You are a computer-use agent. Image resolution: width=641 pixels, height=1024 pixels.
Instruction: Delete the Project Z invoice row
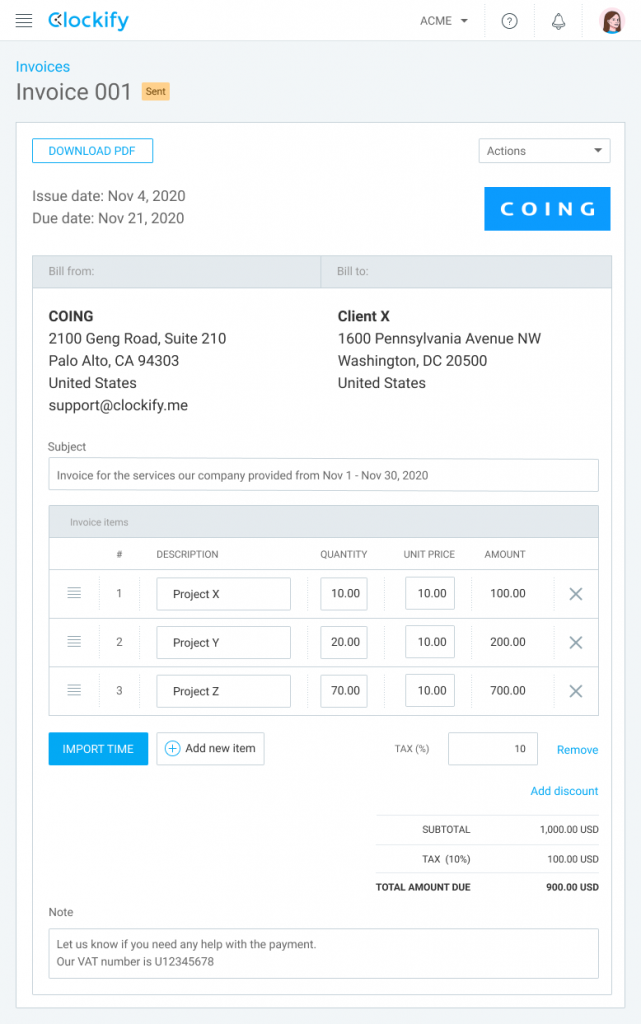tap(576, 691)
